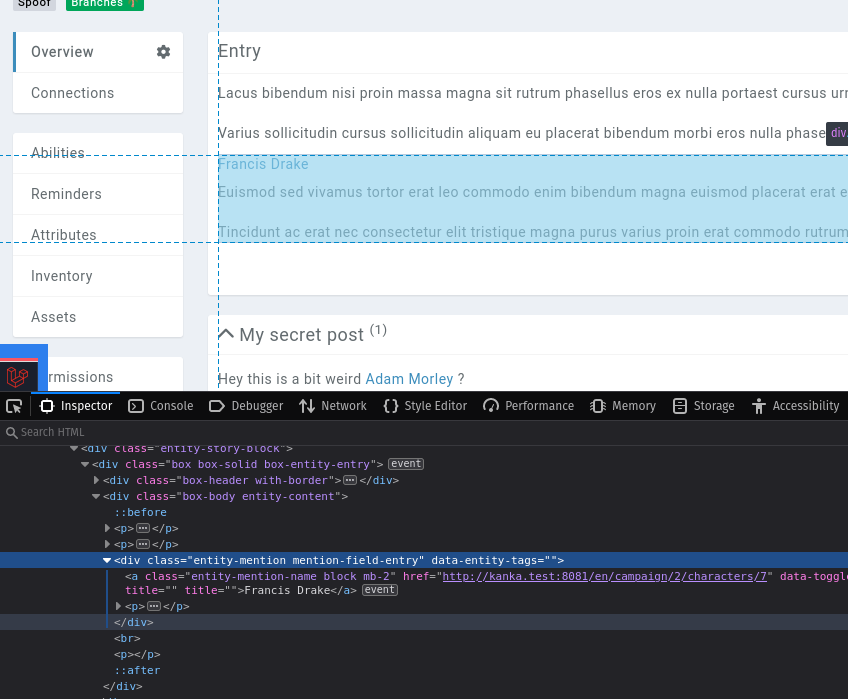Image resolution: width=848 pixels, height=699 pixels.
Task: Switch to the Debugger tab
Action: [x=246, y=406]
